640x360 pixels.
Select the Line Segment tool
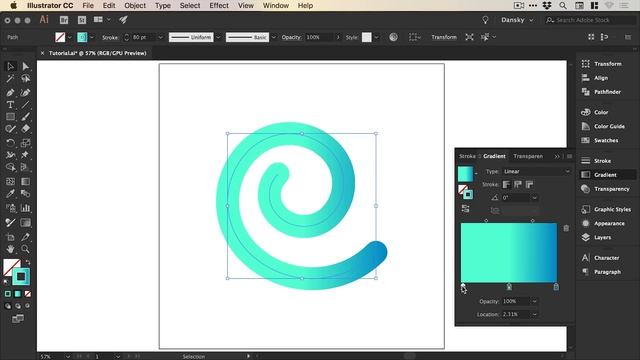point(25,105)
